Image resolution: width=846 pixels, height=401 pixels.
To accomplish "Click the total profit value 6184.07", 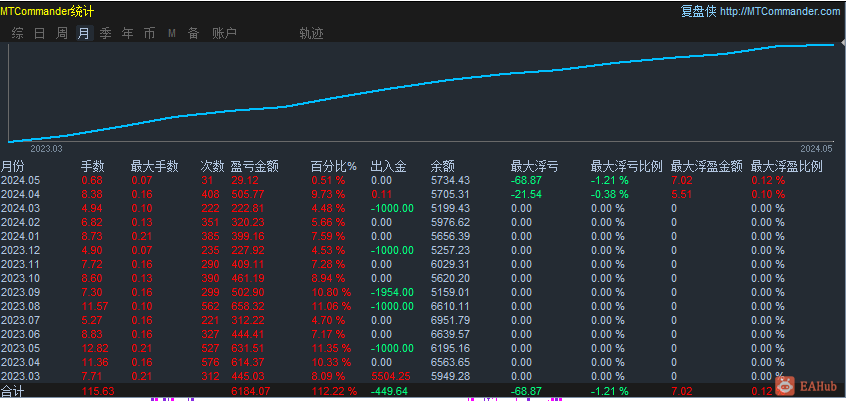I will 251,391.
